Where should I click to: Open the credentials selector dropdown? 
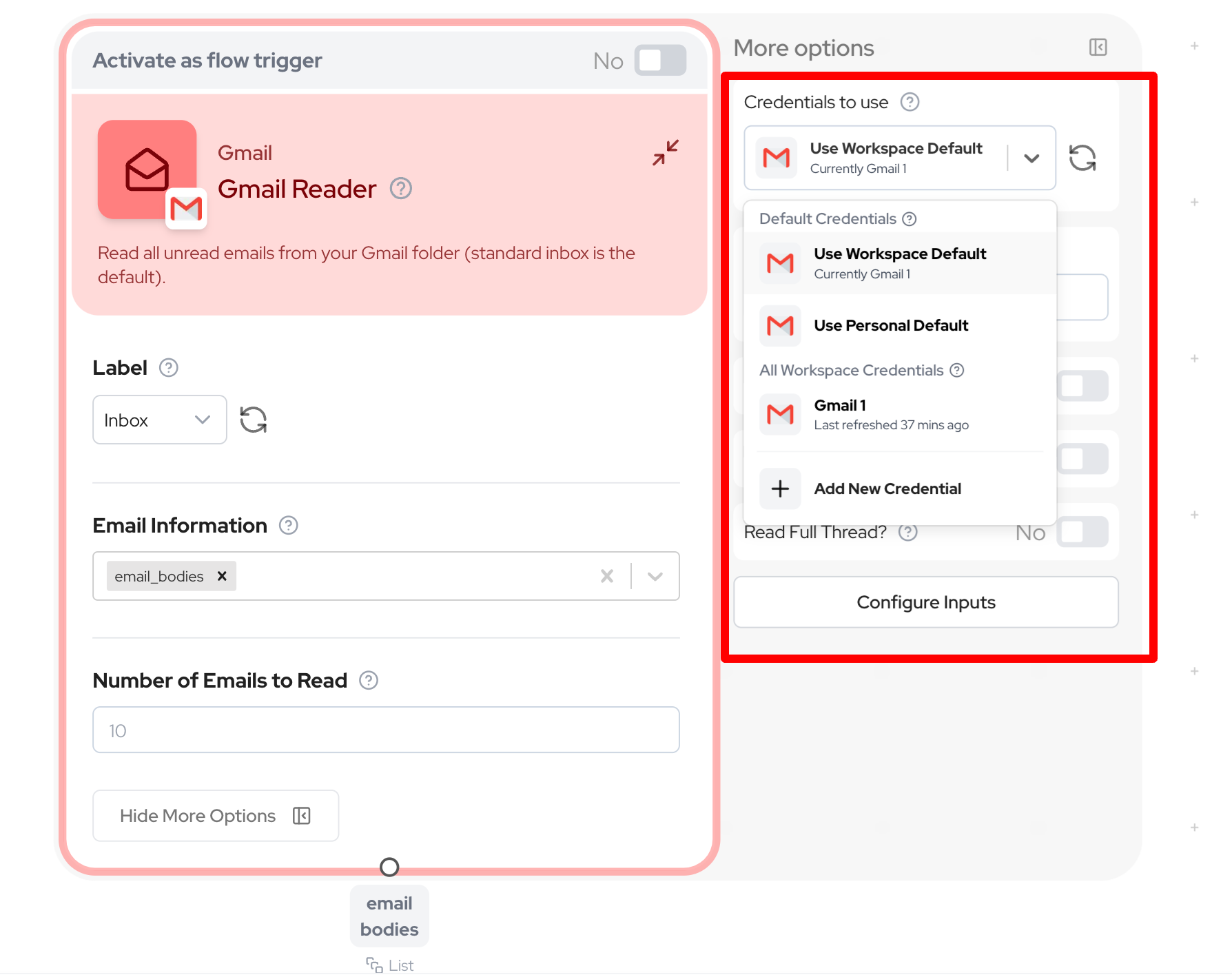tap(900, 158)
